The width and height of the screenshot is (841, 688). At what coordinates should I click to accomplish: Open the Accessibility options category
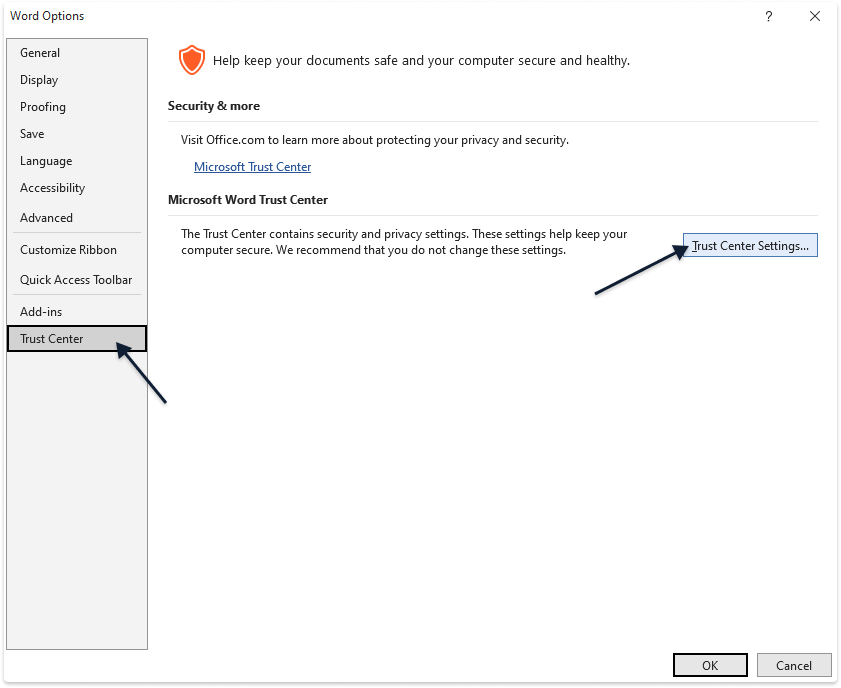pos(52,188)
